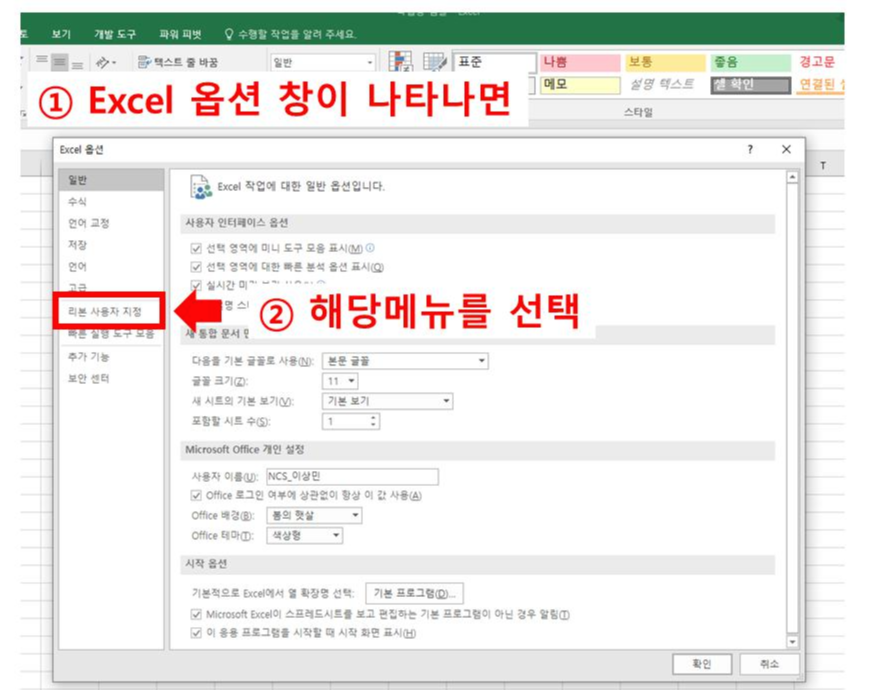Select 리본 사용자 지정 in options sidebar

[x=110, y=311]
